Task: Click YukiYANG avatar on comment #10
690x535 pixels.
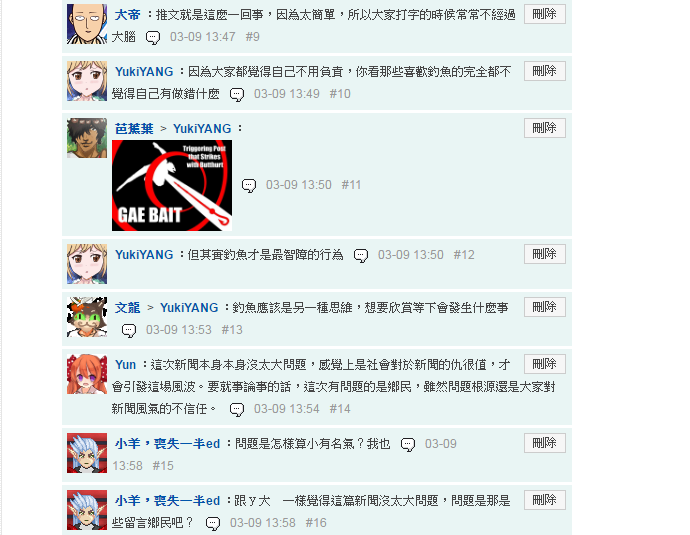Action: (x=87, y=81)
